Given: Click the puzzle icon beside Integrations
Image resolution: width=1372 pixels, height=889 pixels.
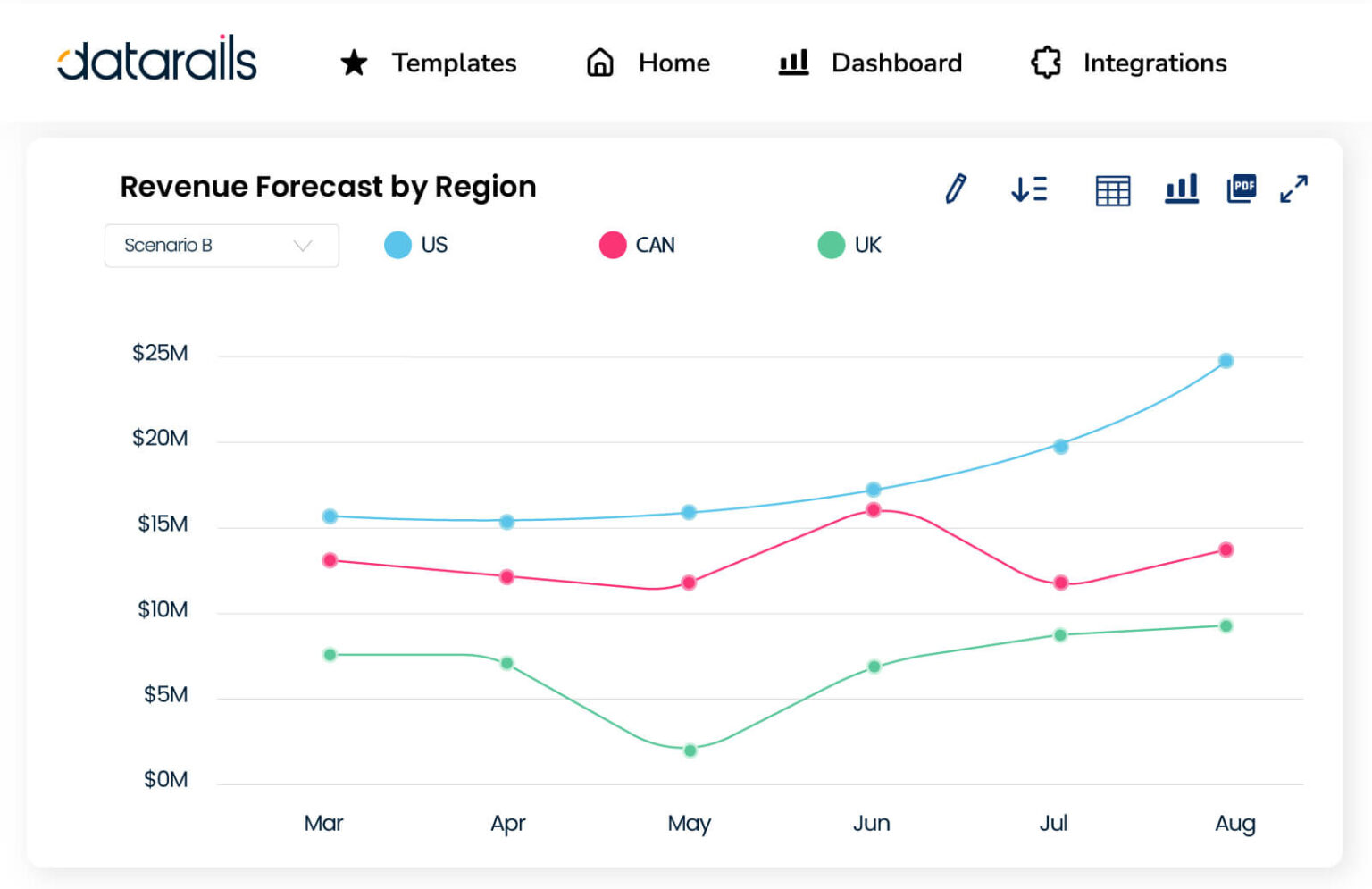Looking at the screenshot, I should (1044, 63).
